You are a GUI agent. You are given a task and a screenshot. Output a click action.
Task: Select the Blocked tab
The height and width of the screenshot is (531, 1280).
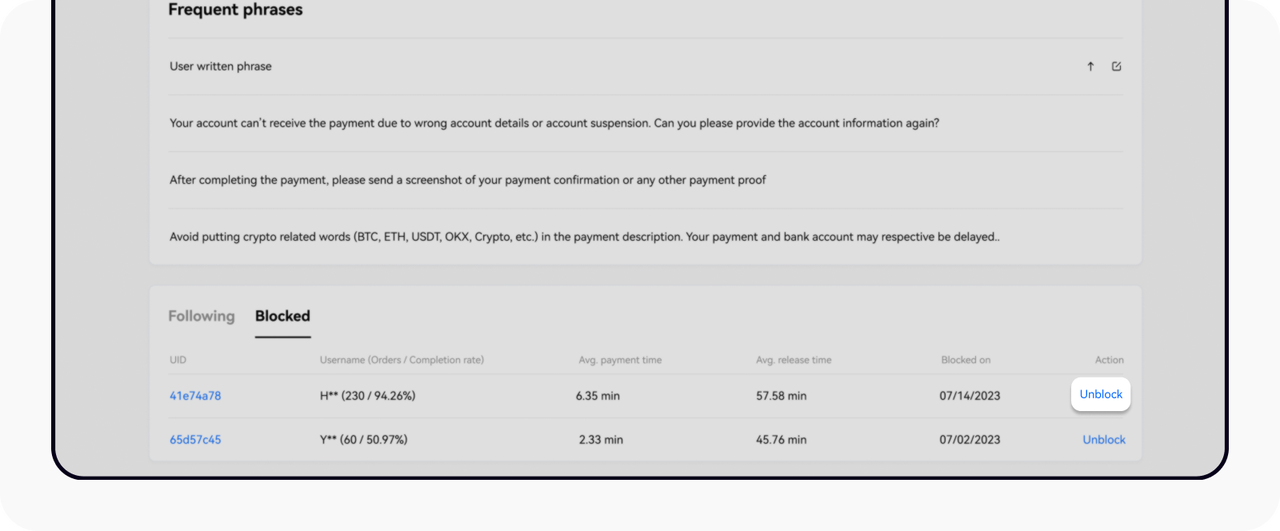pos(282,316)
